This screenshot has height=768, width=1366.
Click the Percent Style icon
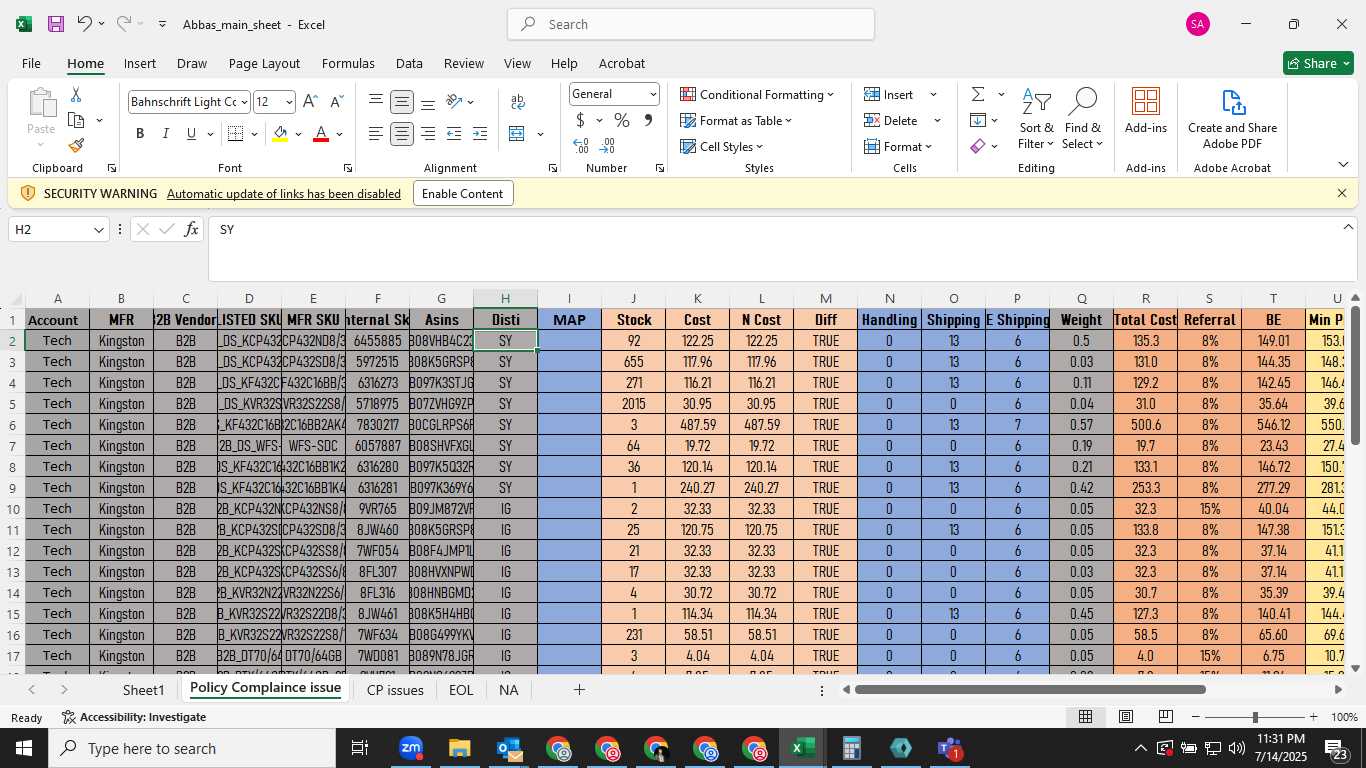(622, 120)
